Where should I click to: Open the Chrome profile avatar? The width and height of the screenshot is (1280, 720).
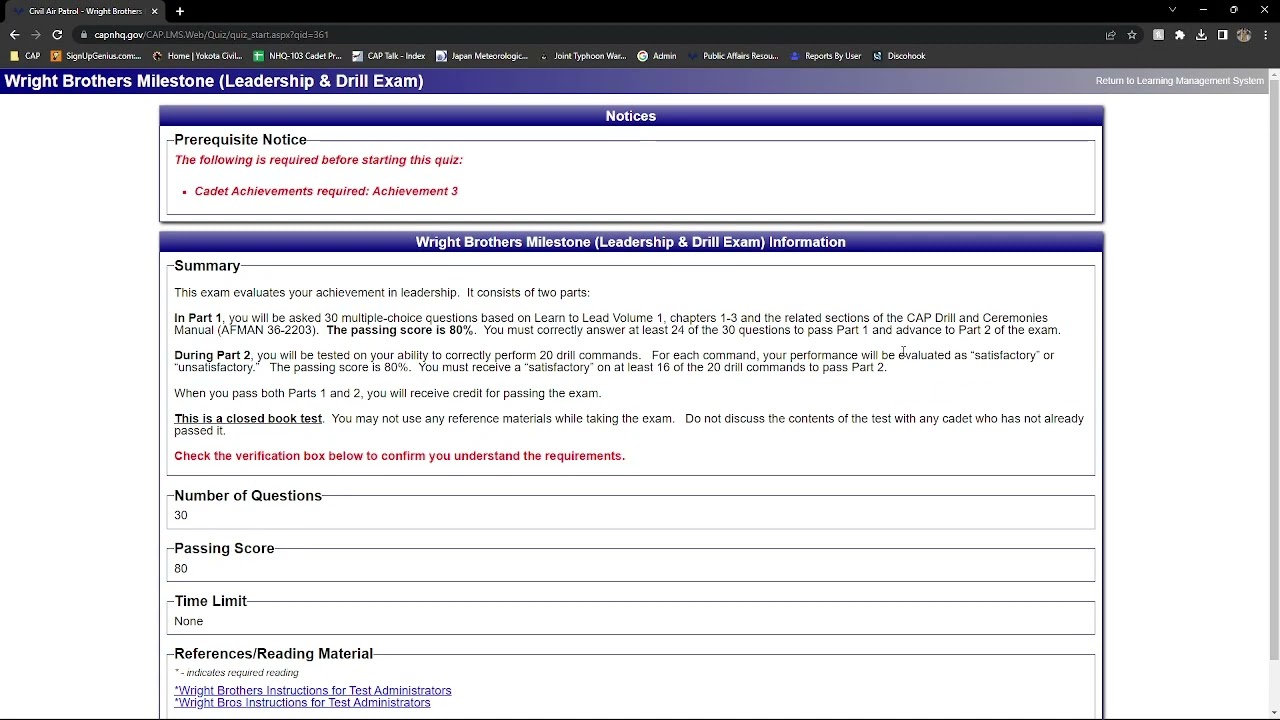[x=1244, y=35]
